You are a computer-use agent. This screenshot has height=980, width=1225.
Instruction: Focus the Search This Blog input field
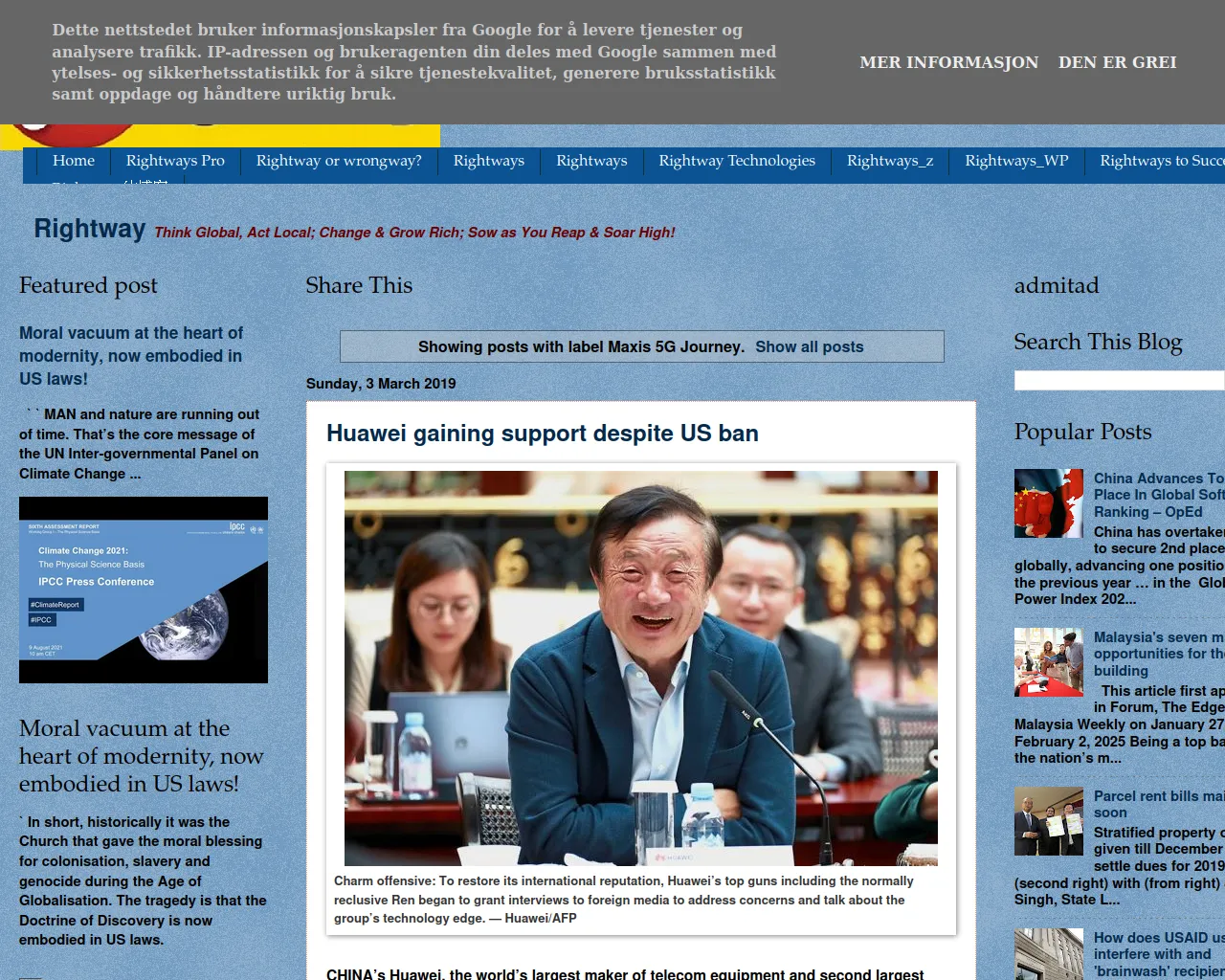click(x=1118, y=381)
